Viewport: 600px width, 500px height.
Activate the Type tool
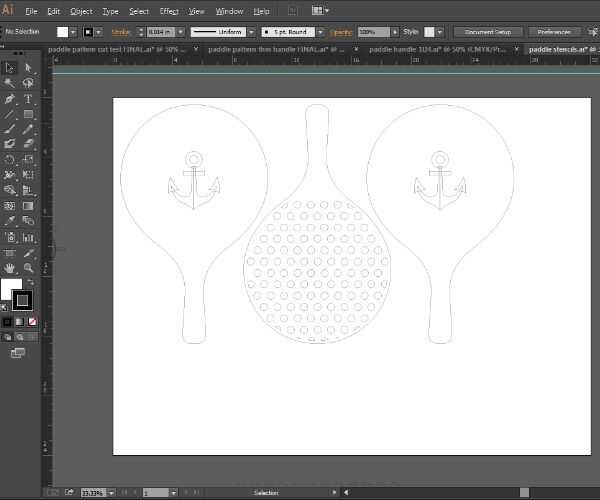click(28, 100)
